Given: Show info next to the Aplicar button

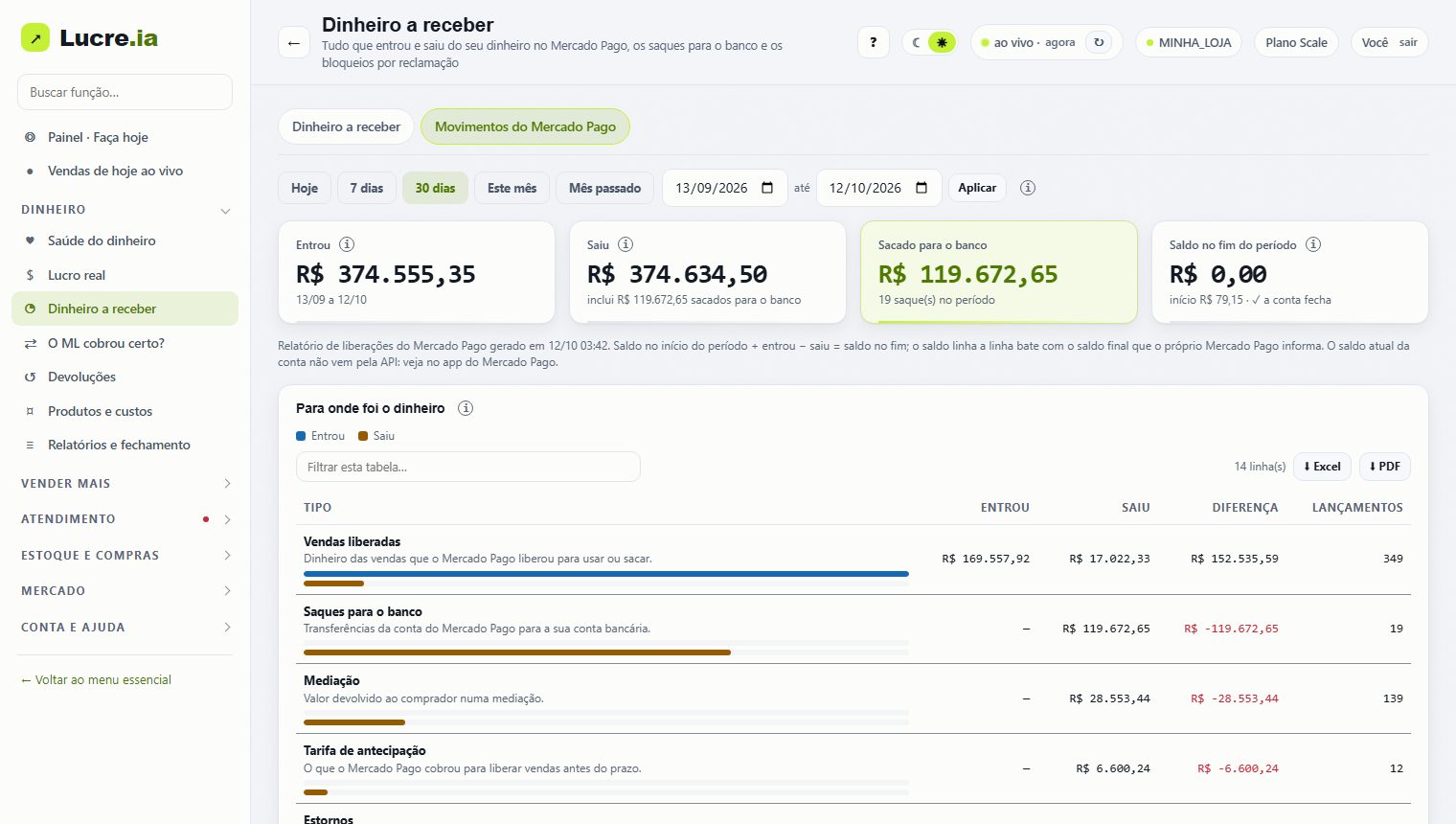Looking at the screenshot, I should [1028, 188].
